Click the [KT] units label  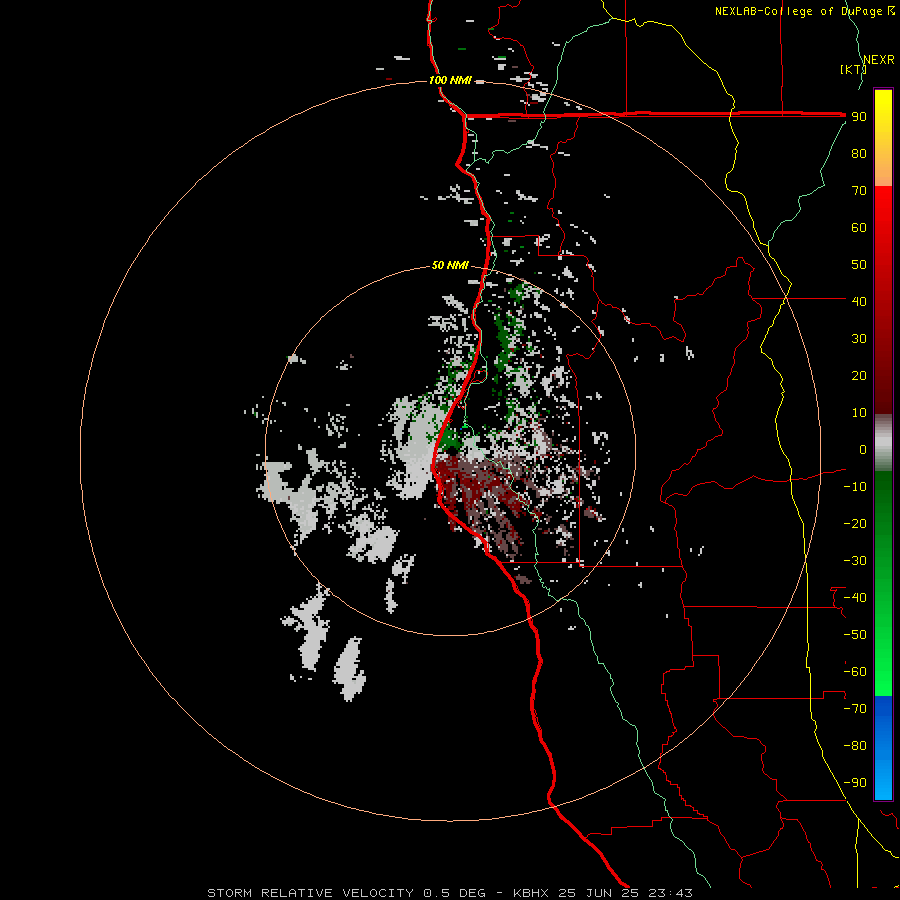point(853,69)
